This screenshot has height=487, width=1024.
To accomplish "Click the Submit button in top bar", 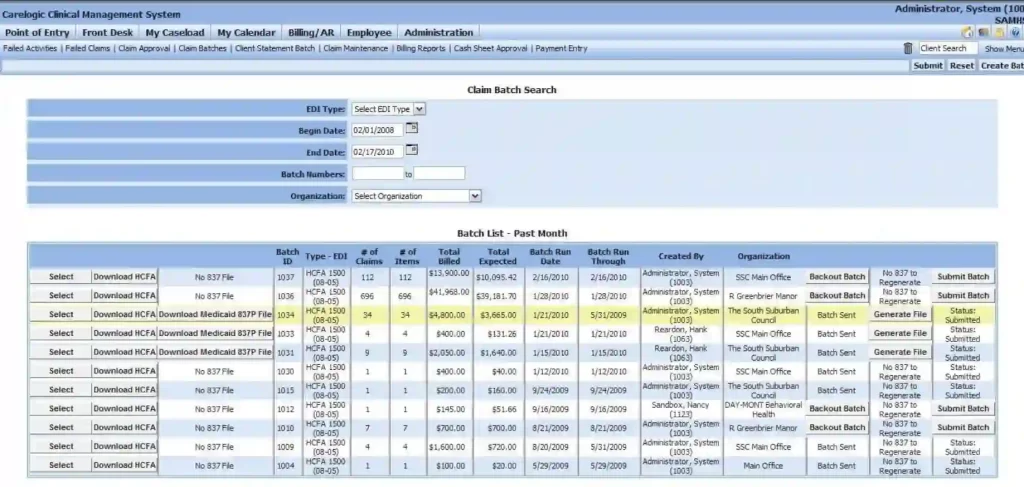I will coord(927,66).
